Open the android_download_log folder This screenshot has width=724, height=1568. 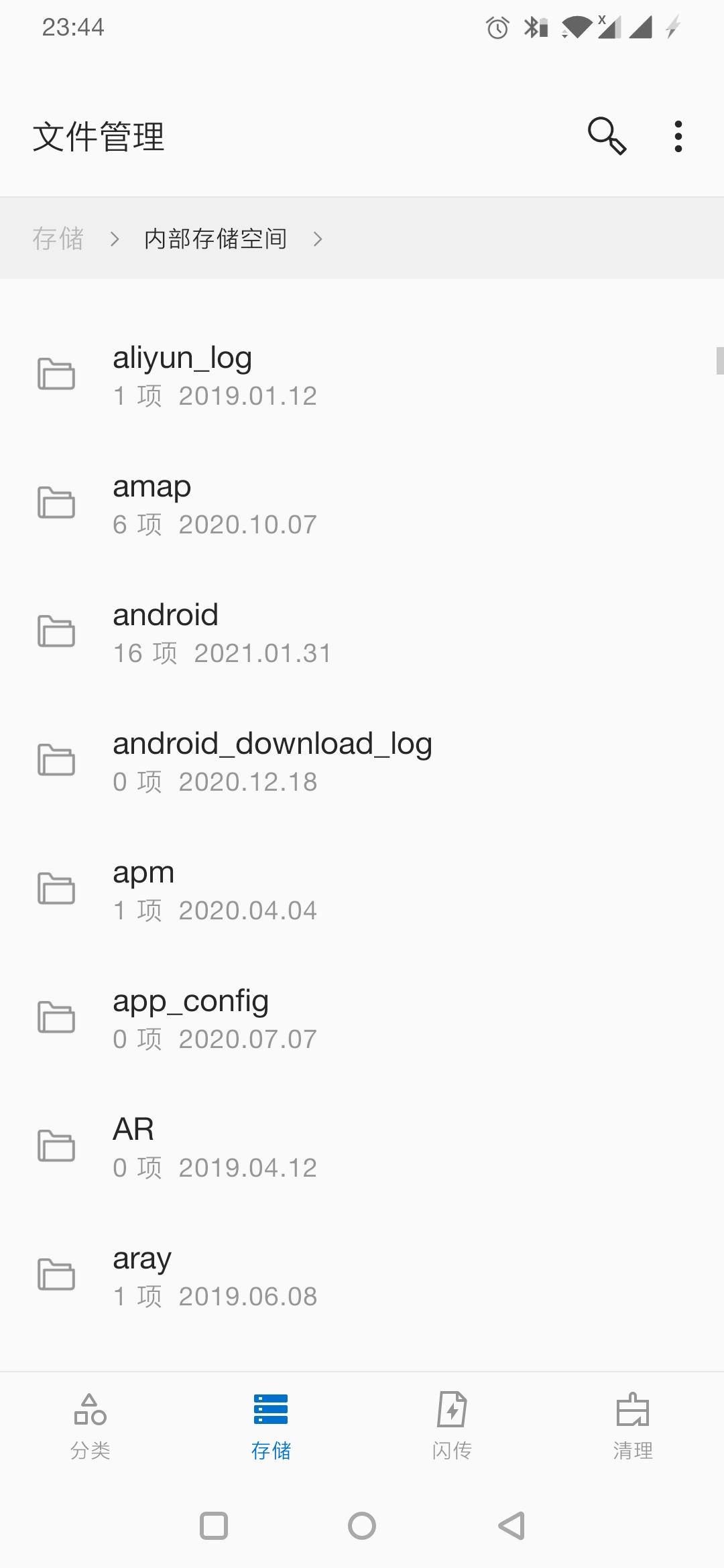point(272,761)
